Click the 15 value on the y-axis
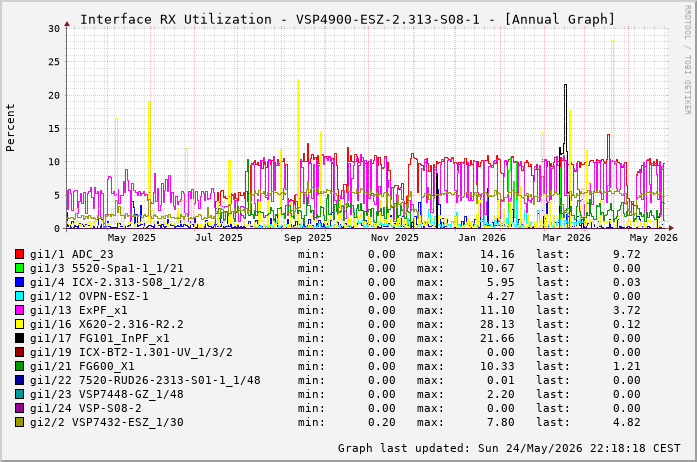Image resolution: width=697 pixels, height=462 pixels. coord(54,129)
